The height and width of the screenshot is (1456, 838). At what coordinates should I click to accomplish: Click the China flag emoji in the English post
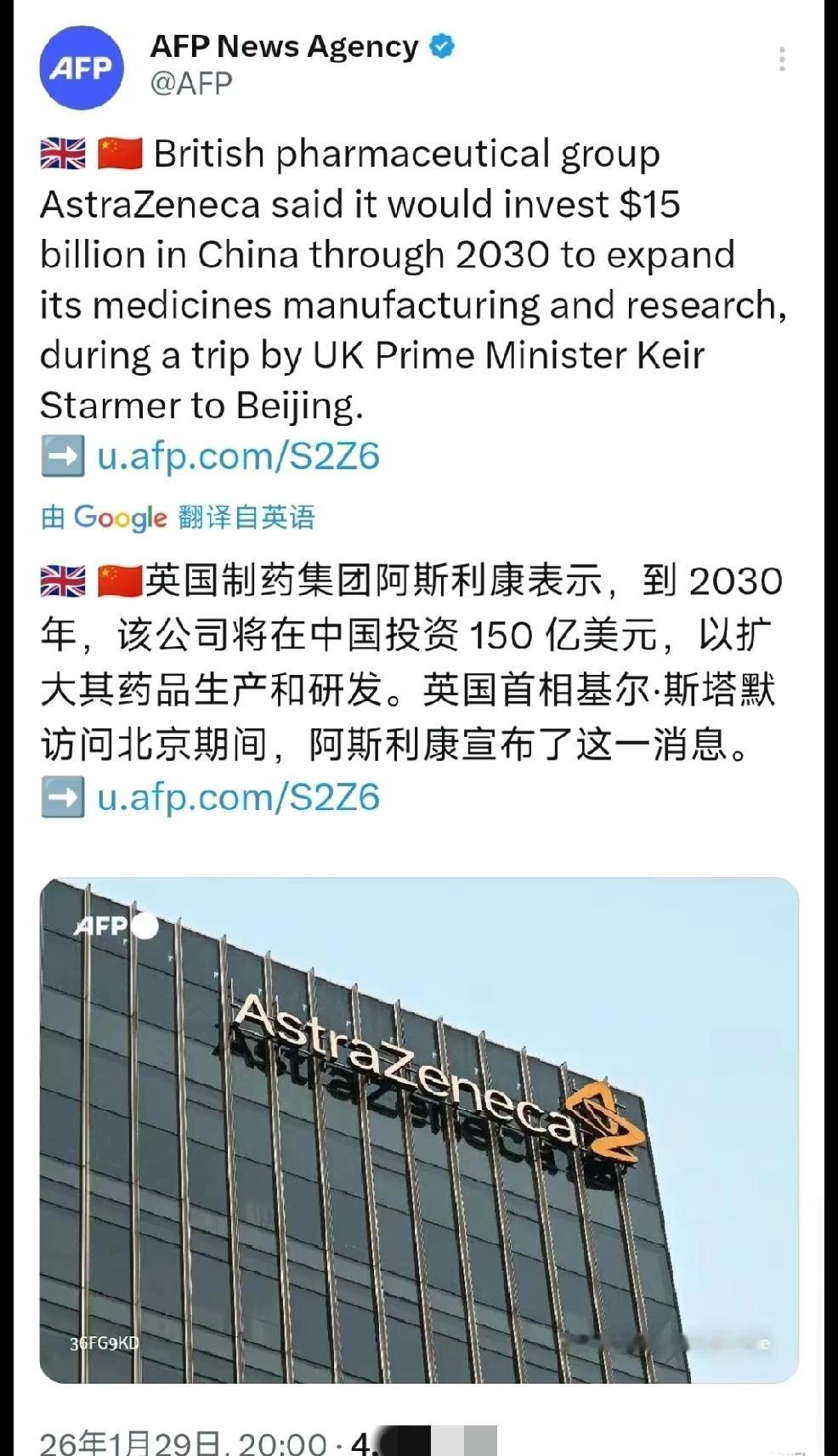coord(119,154)
